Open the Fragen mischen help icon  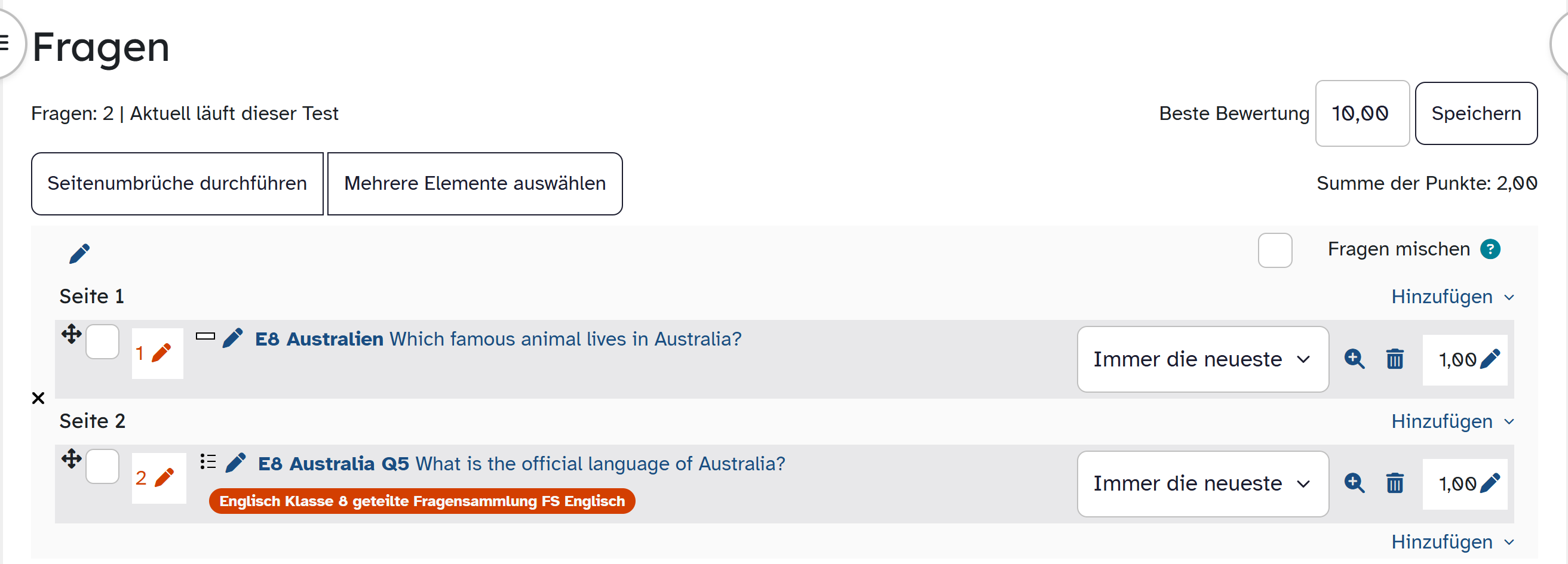[x=1490, y=249]
